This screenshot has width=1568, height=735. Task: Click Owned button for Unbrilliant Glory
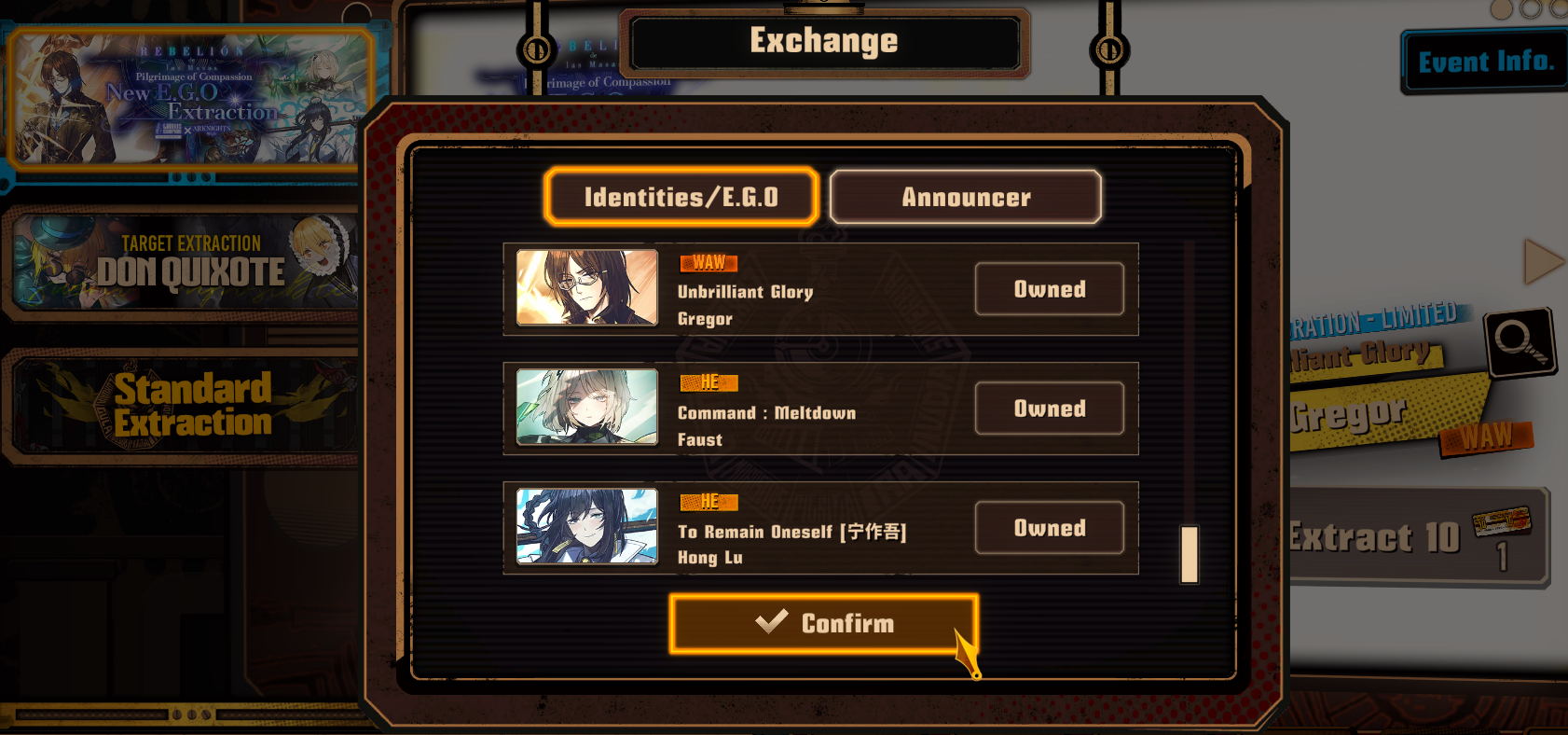click(1050, 289)
